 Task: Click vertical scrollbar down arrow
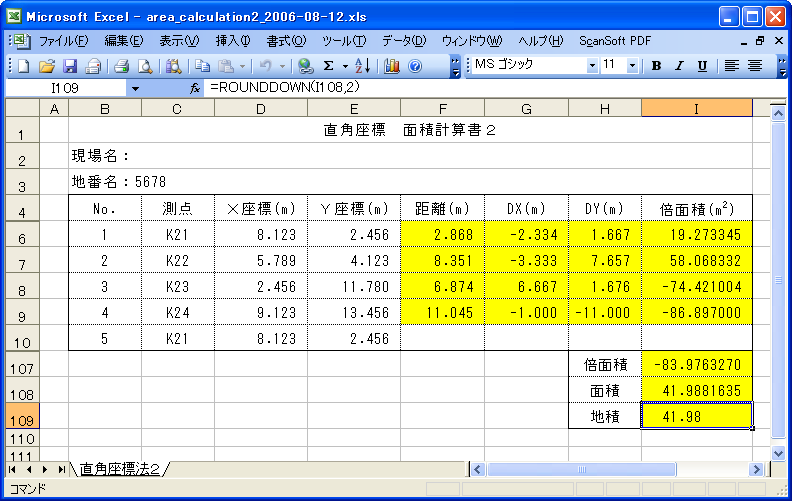coord(778,454)
